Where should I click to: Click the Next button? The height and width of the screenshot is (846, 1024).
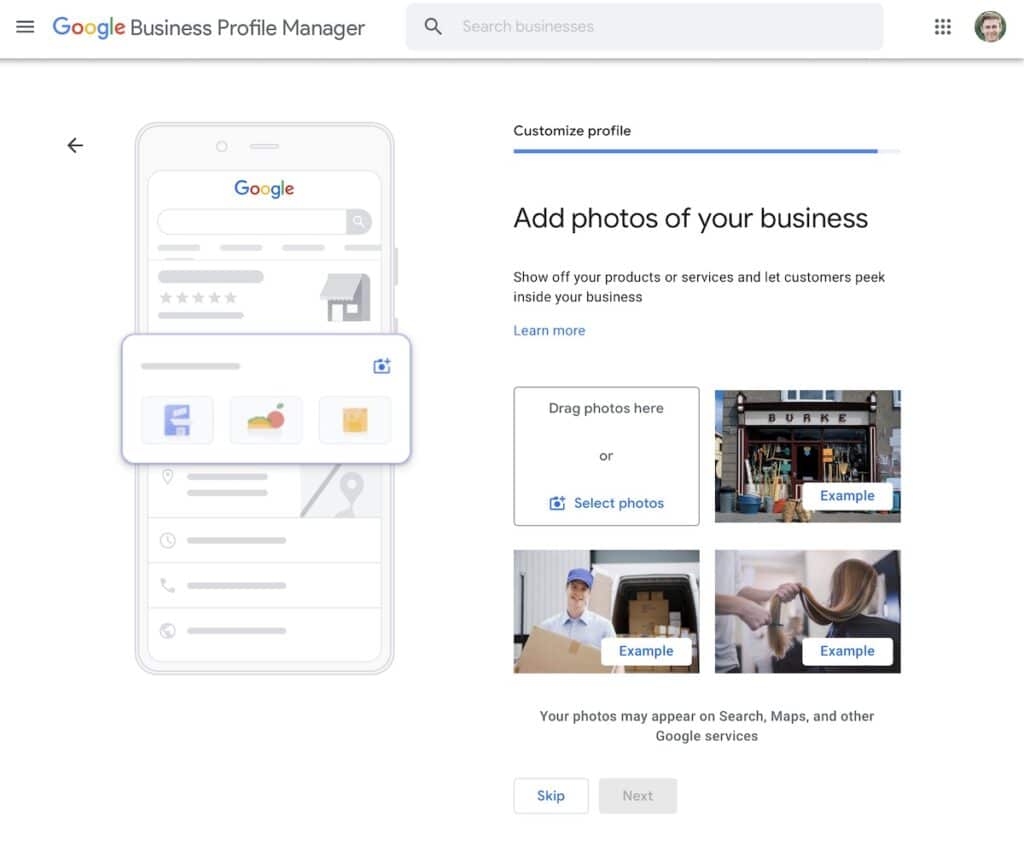click(x=637, y=796)
